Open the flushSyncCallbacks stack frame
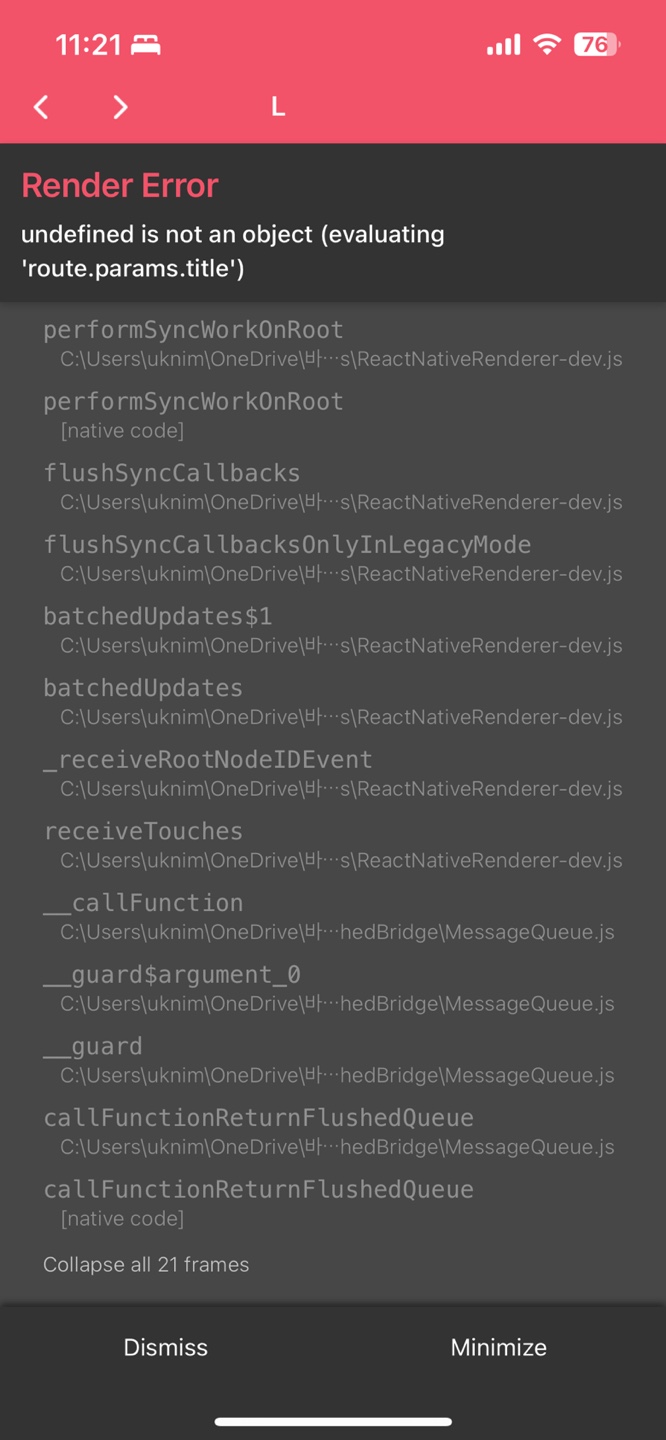666x1440 pixels. (333, 486)
